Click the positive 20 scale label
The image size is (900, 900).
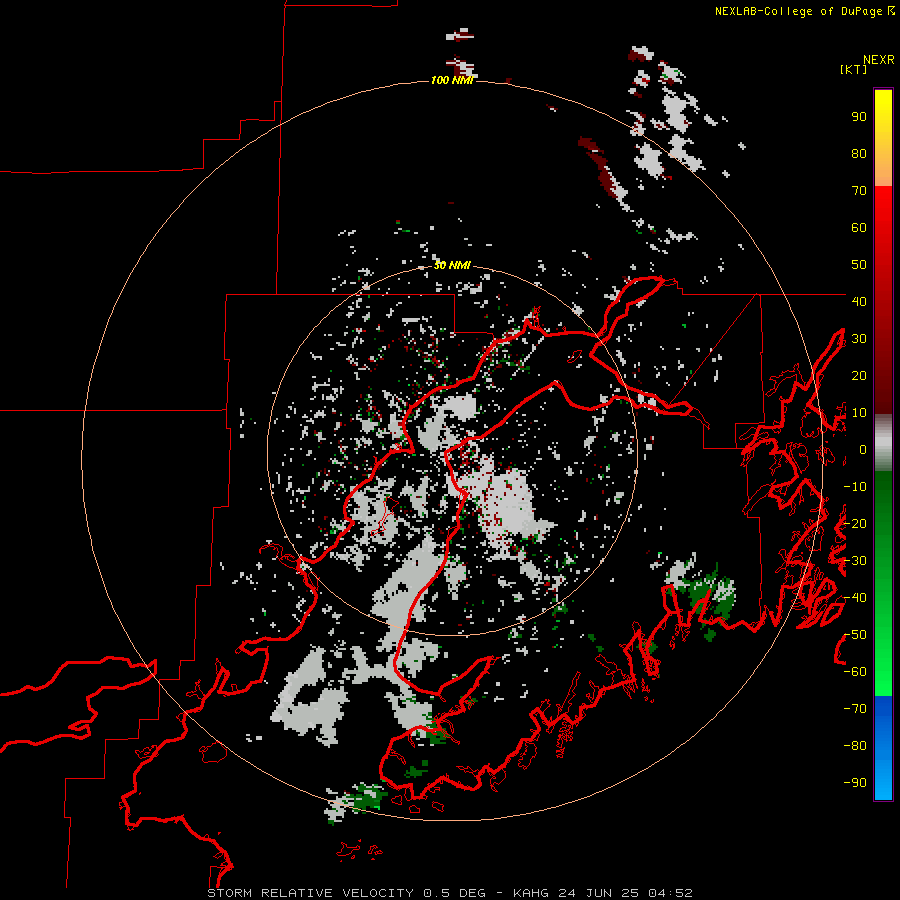(x=859, y=375)
